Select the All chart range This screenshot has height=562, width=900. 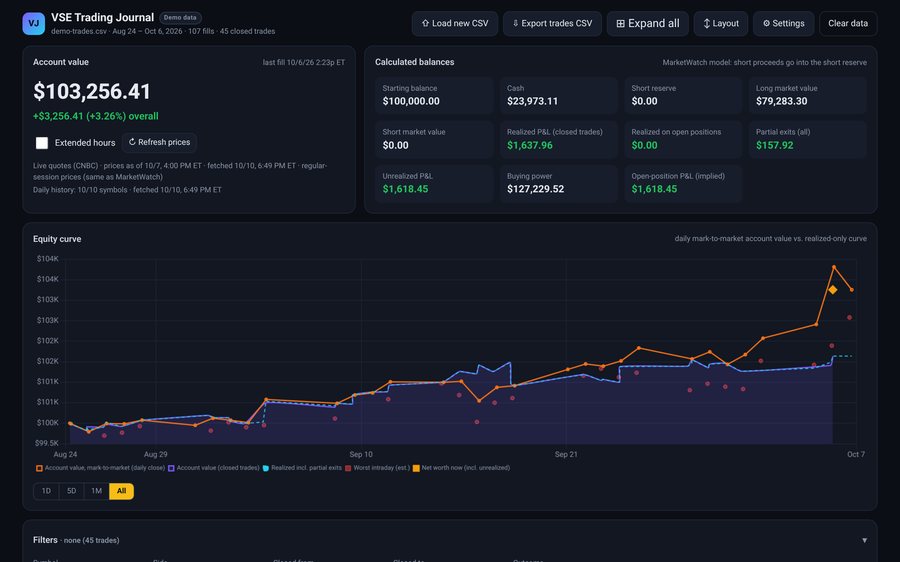[x=121, y=491]
